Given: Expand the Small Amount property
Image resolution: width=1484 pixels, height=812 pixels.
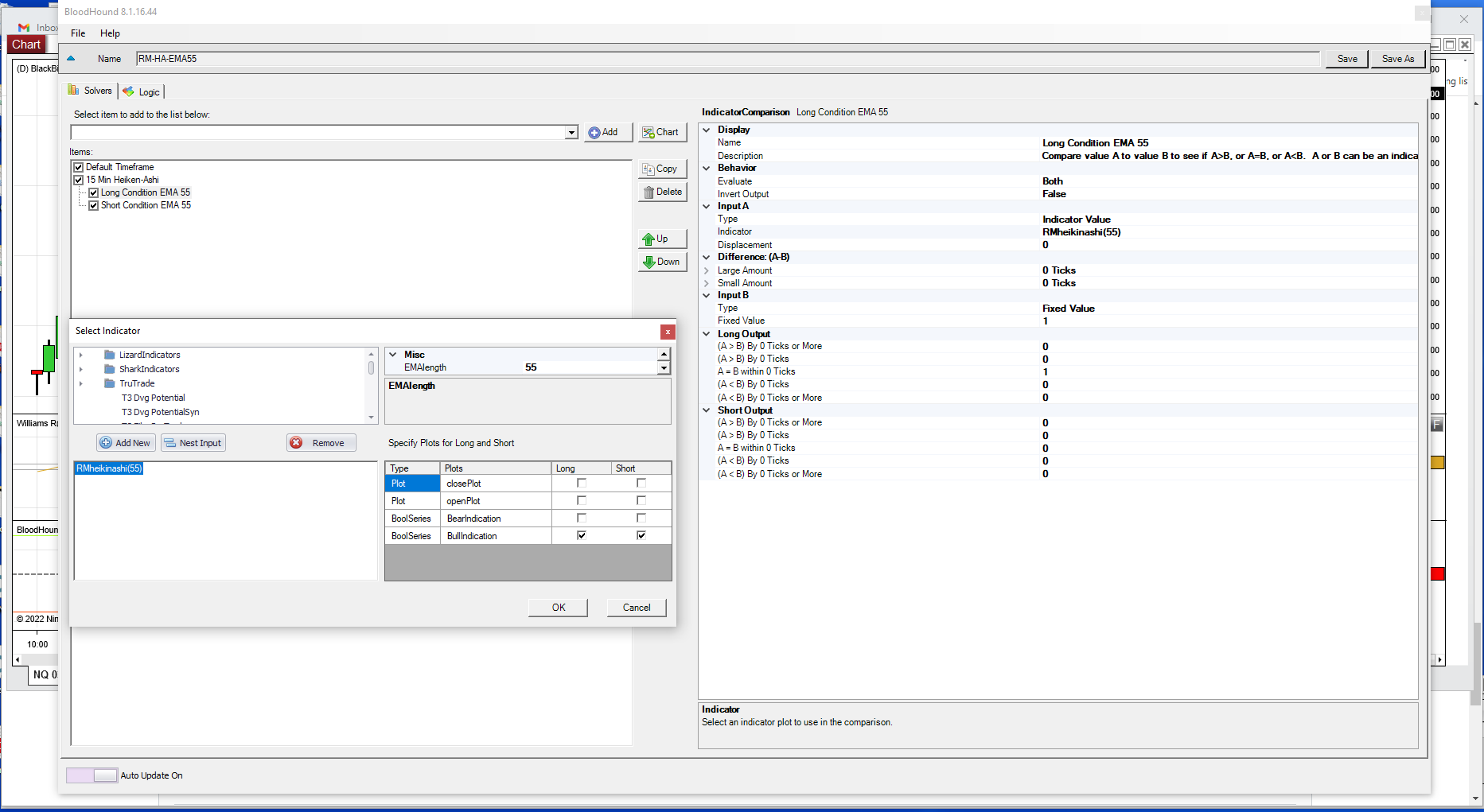Looking at the screenshot, I should [707, 283].
